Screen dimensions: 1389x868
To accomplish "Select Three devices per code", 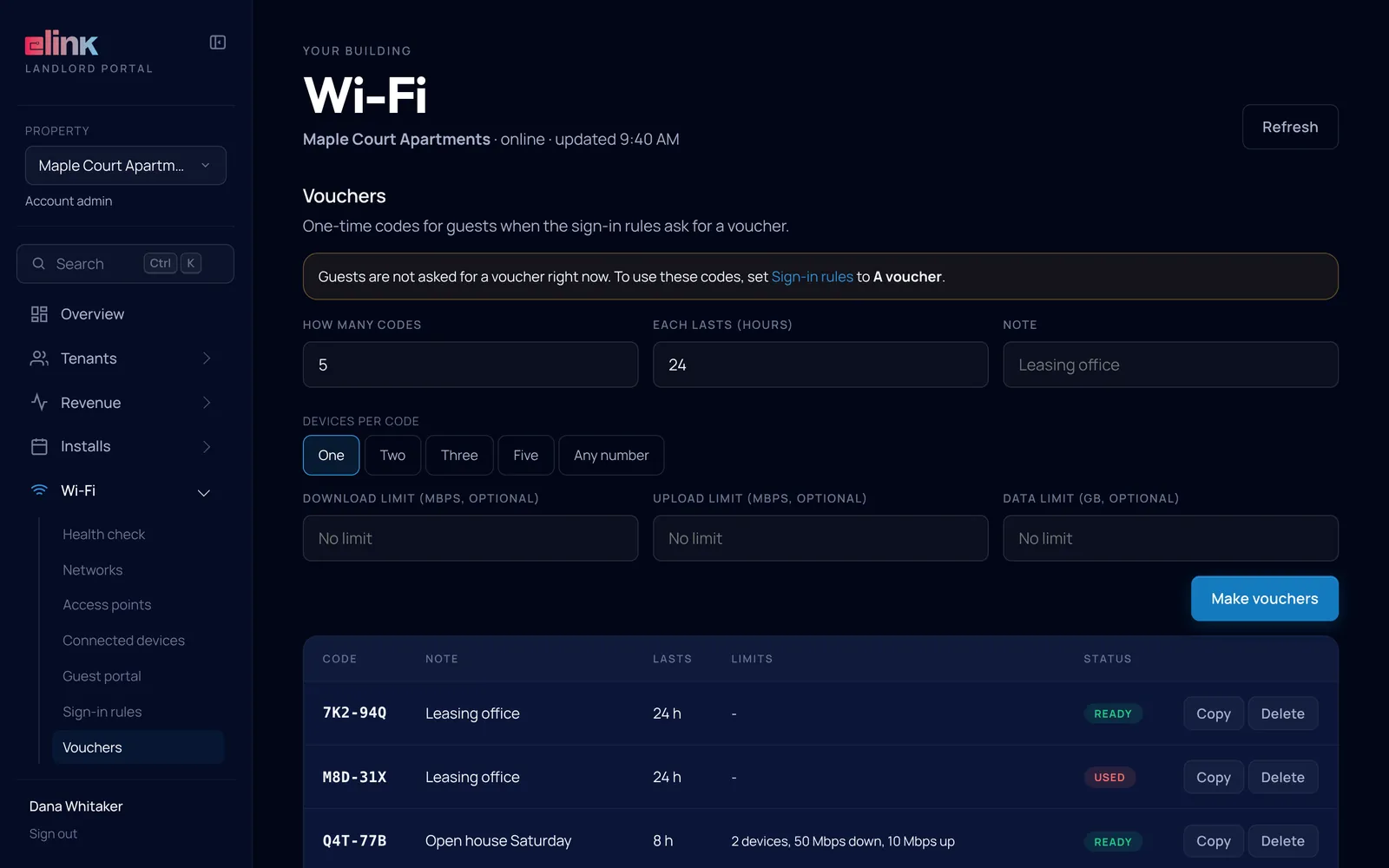I will pyautogui.click(x=459, y=455).
